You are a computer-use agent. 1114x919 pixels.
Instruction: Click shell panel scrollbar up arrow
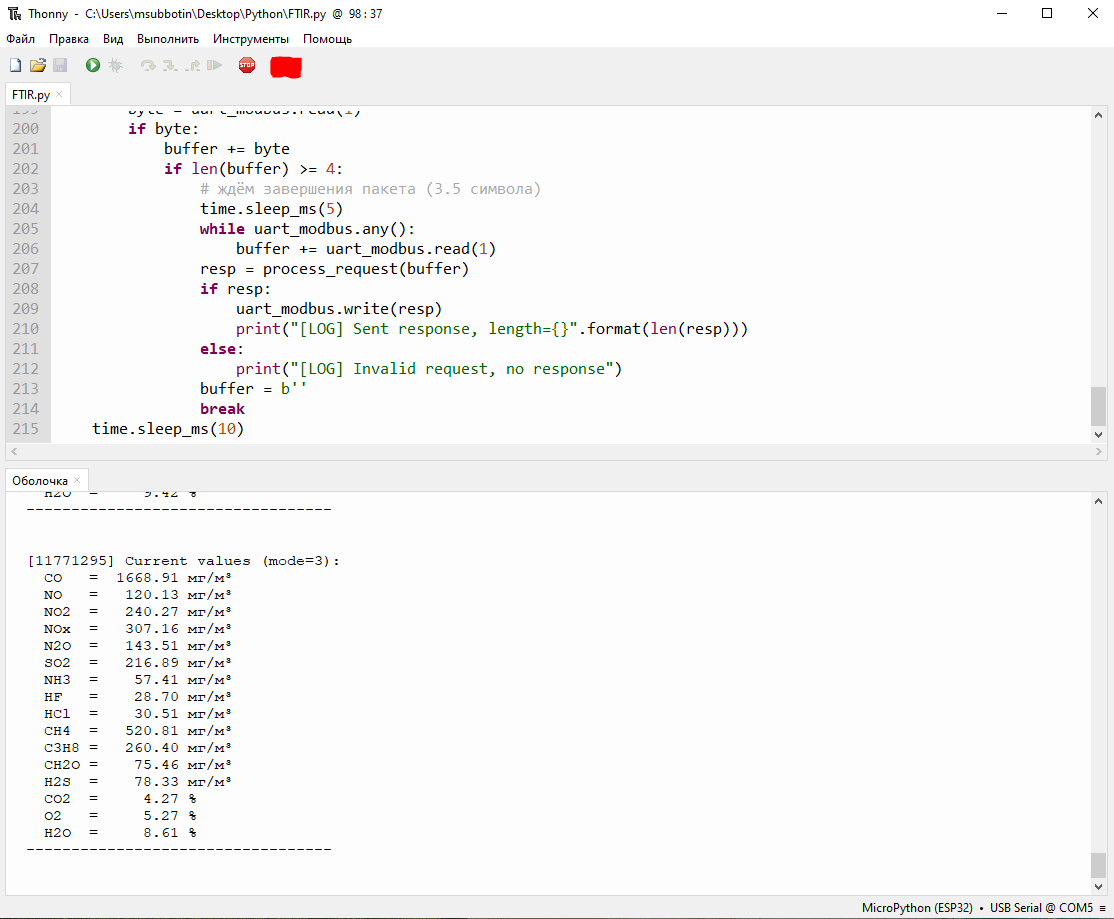pyautogui.click(x=1099, y=500)
